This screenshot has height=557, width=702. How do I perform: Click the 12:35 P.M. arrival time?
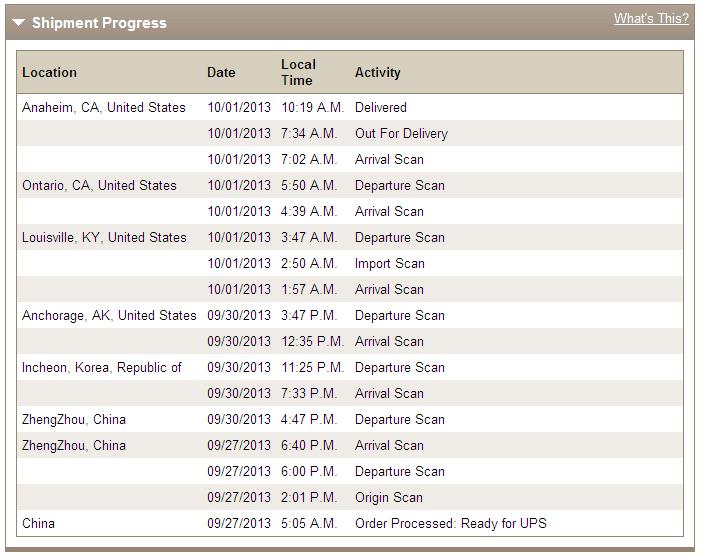(x=312, y=341)
